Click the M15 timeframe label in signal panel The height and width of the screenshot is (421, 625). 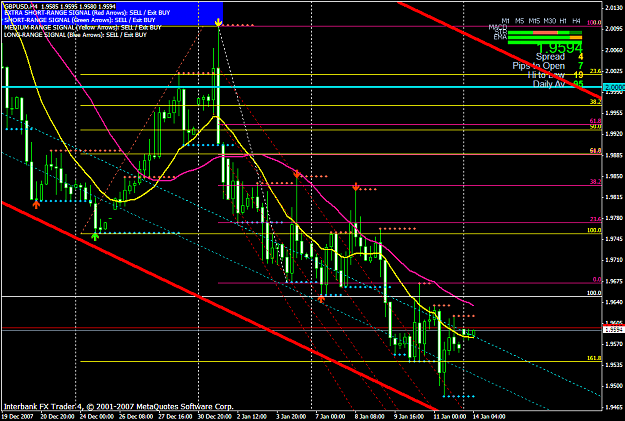click(x=534, y=21)
